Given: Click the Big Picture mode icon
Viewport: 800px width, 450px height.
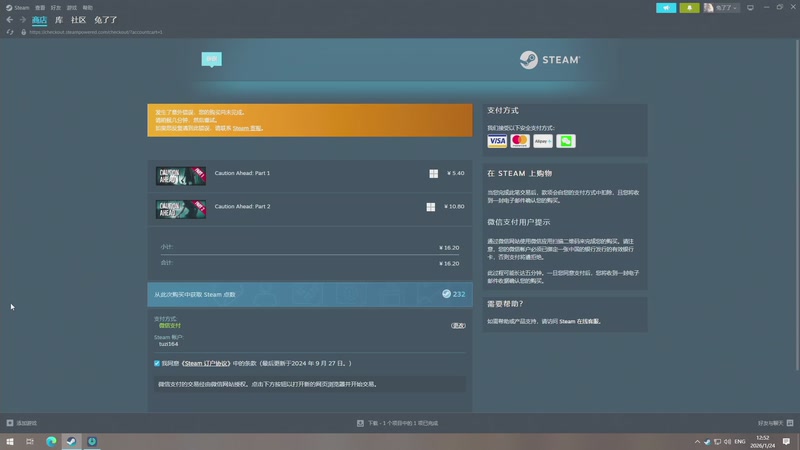Looking at the screenshot, I should tap(750, 8).
